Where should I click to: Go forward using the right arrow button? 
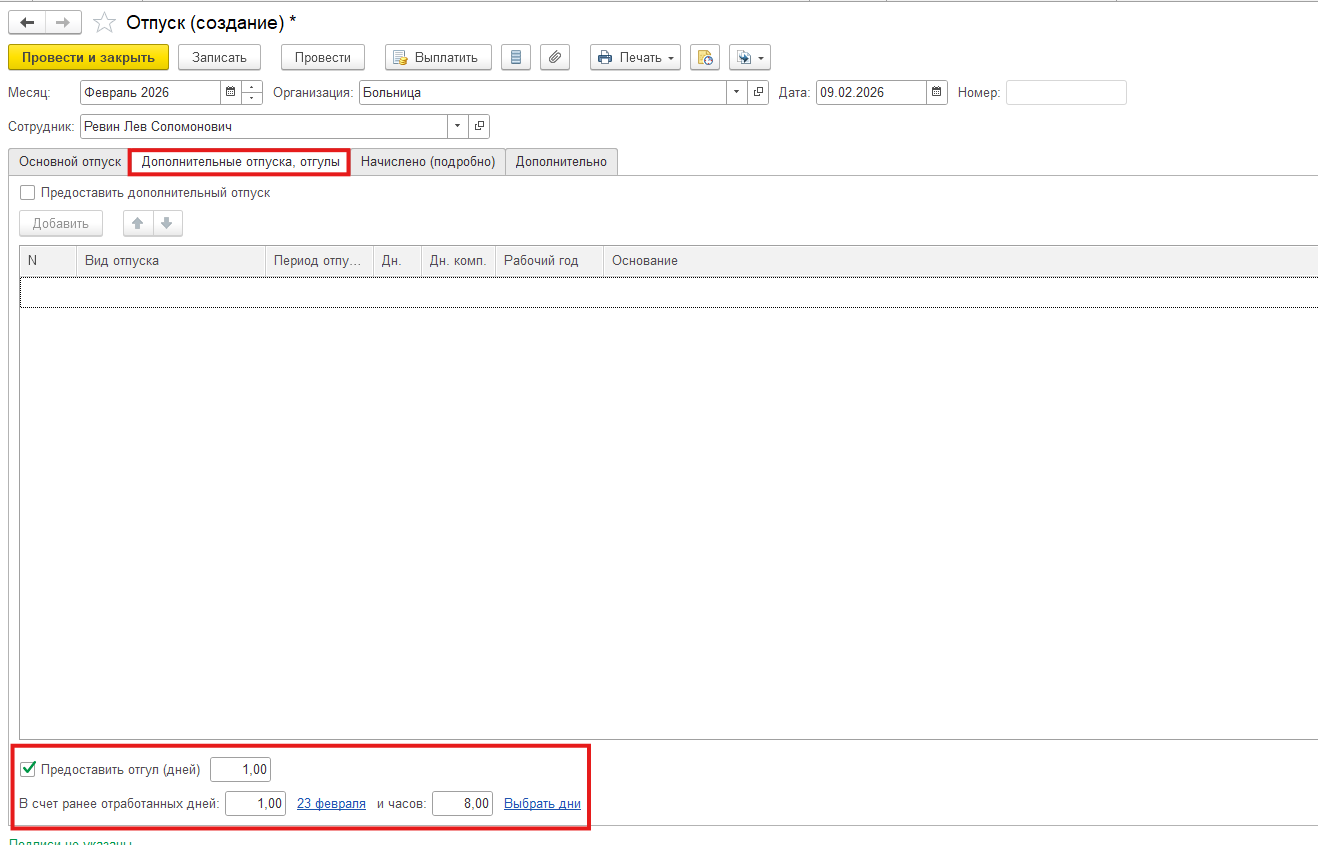[63, 22]
